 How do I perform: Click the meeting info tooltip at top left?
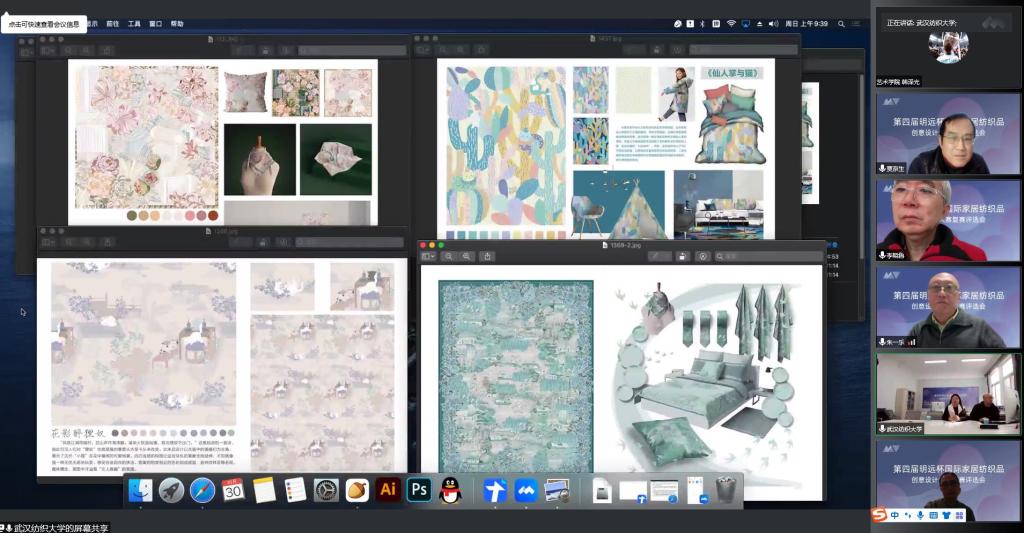43,23
